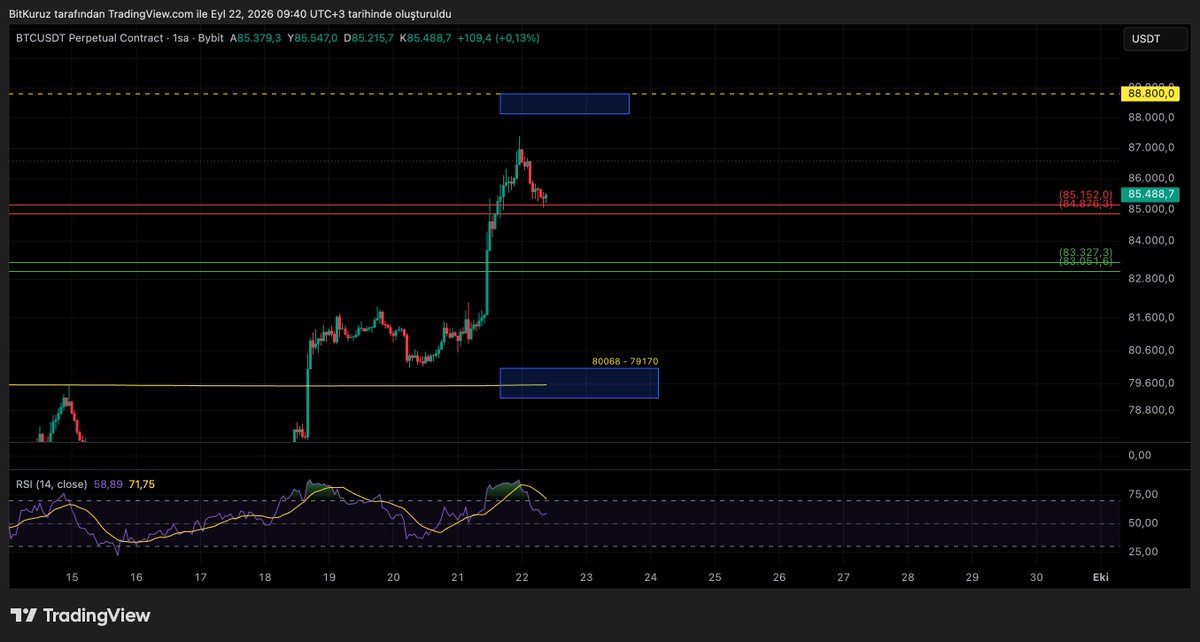This screenshot has width=1200, height=642.
Task: Click the K85.488,7 close value
Action: (426, 38)
